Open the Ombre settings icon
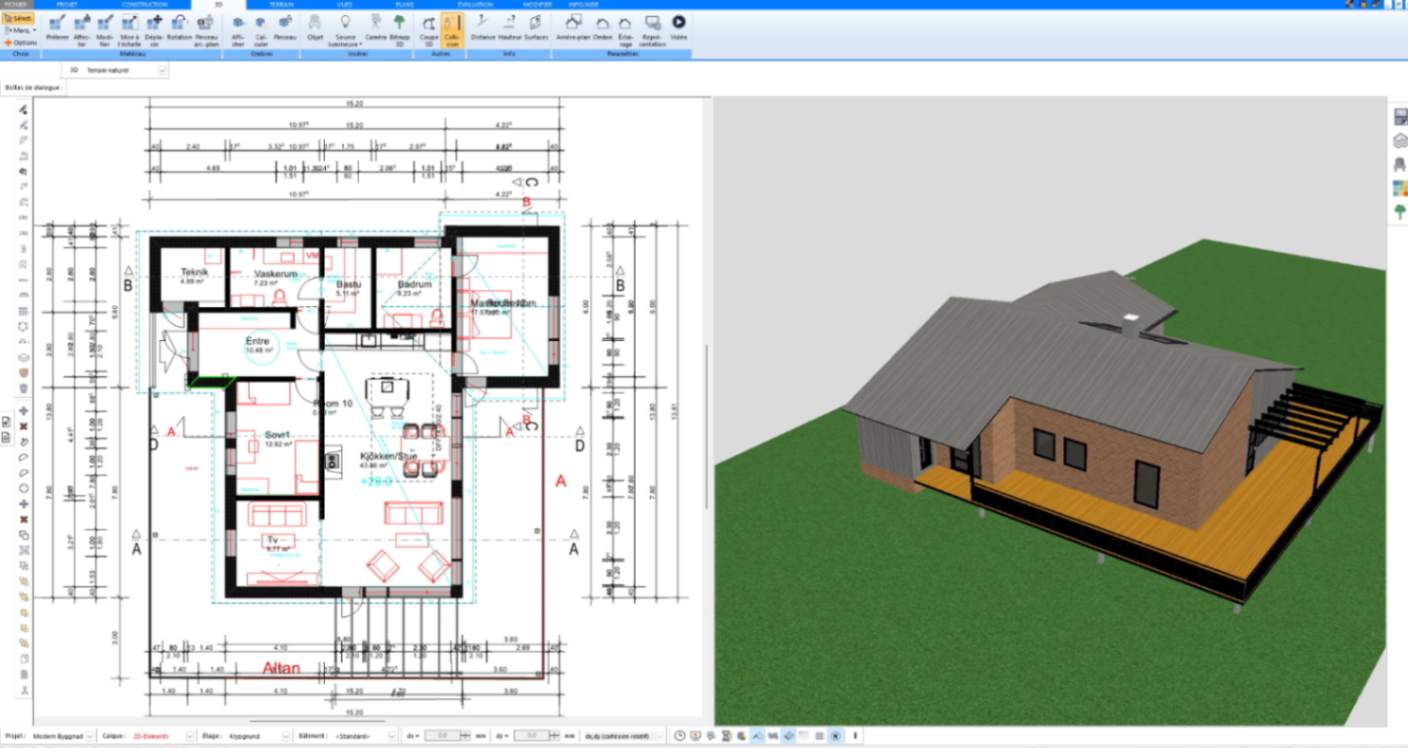Screen dimensions: 1408x748 coord(603,27)
